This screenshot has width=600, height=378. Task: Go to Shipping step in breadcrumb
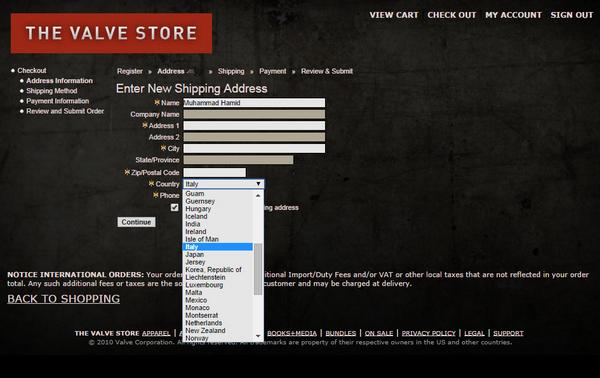point(231,71)
